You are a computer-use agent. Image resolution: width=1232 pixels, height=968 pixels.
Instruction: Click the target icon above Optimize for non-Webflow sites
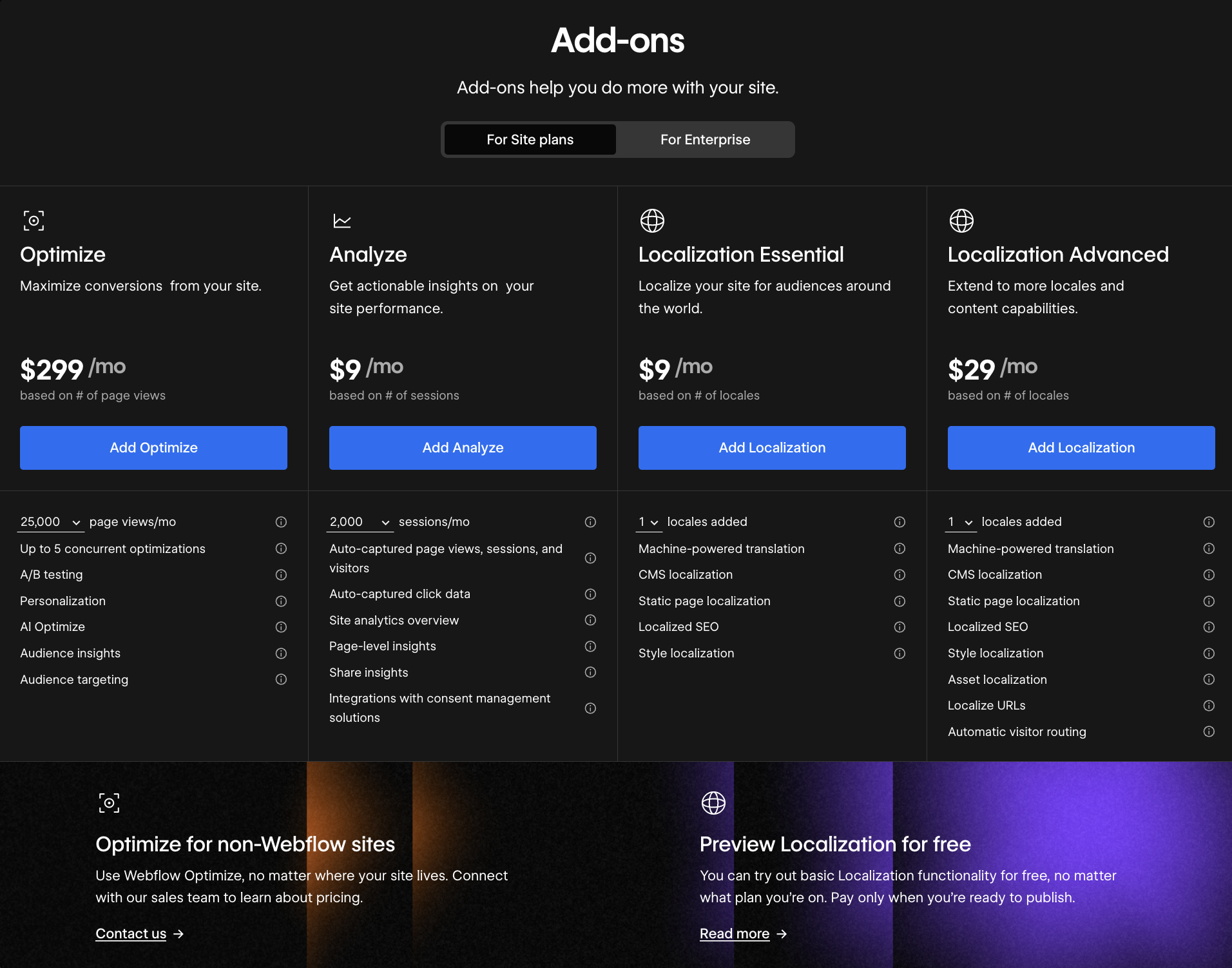(109, 803)
